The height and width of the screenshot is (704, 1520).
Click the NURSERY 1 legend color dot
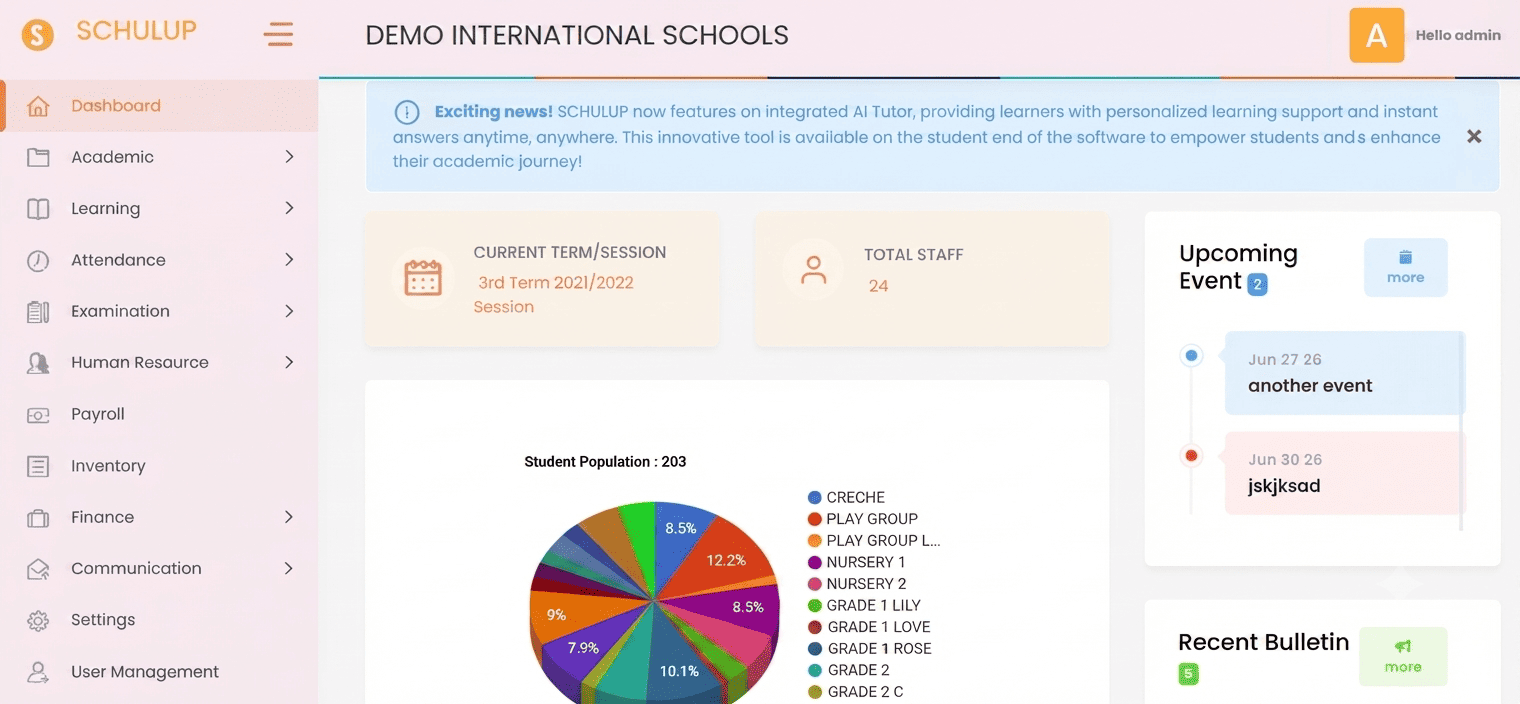814,562
